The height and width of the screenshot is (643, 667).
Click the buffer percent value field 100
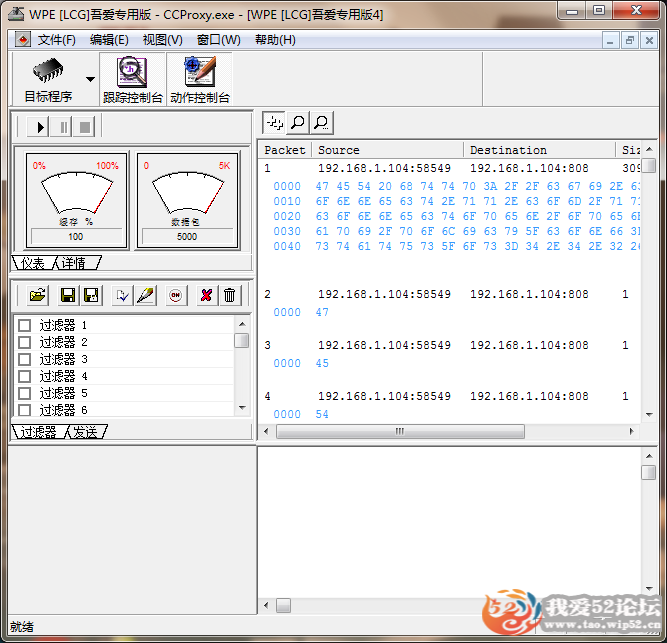(x=76, y=236)
